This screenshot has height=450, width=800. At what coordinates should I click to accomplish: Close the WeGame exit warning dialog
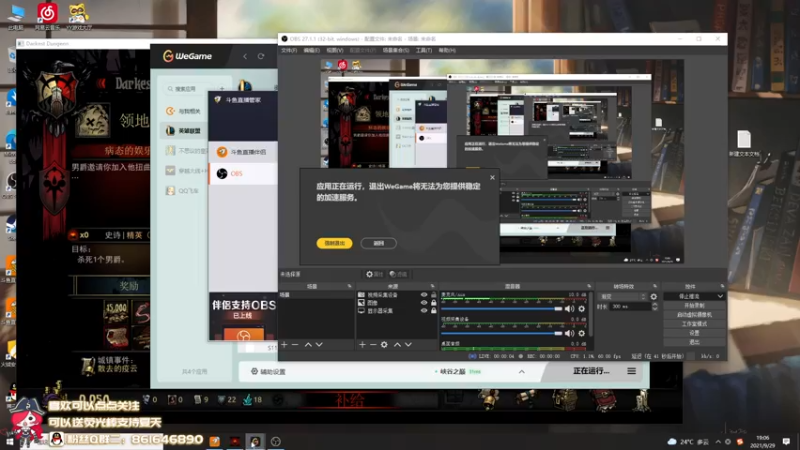coord(492,178)
